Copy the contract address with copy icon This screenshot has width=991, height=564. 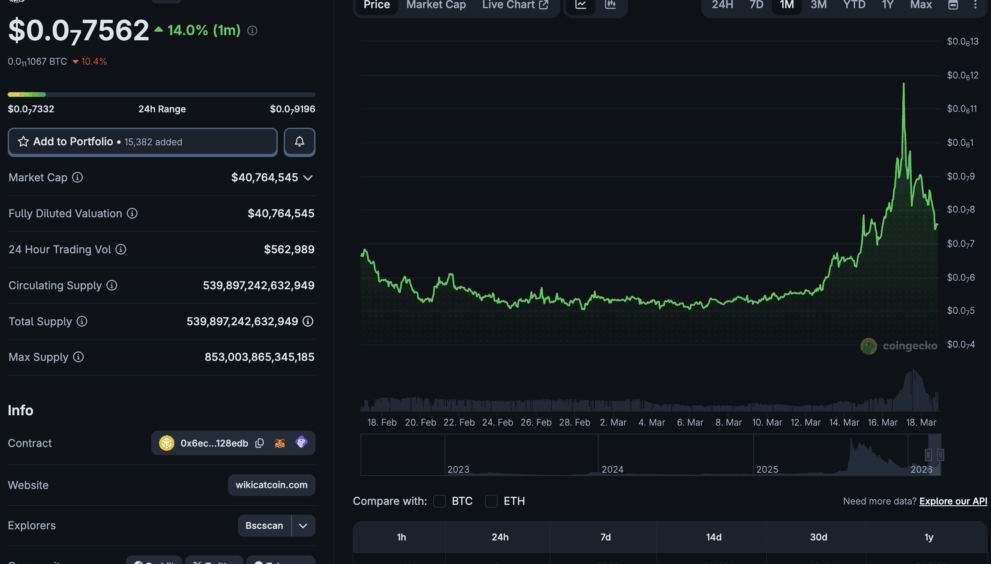[x=260, y=443]
